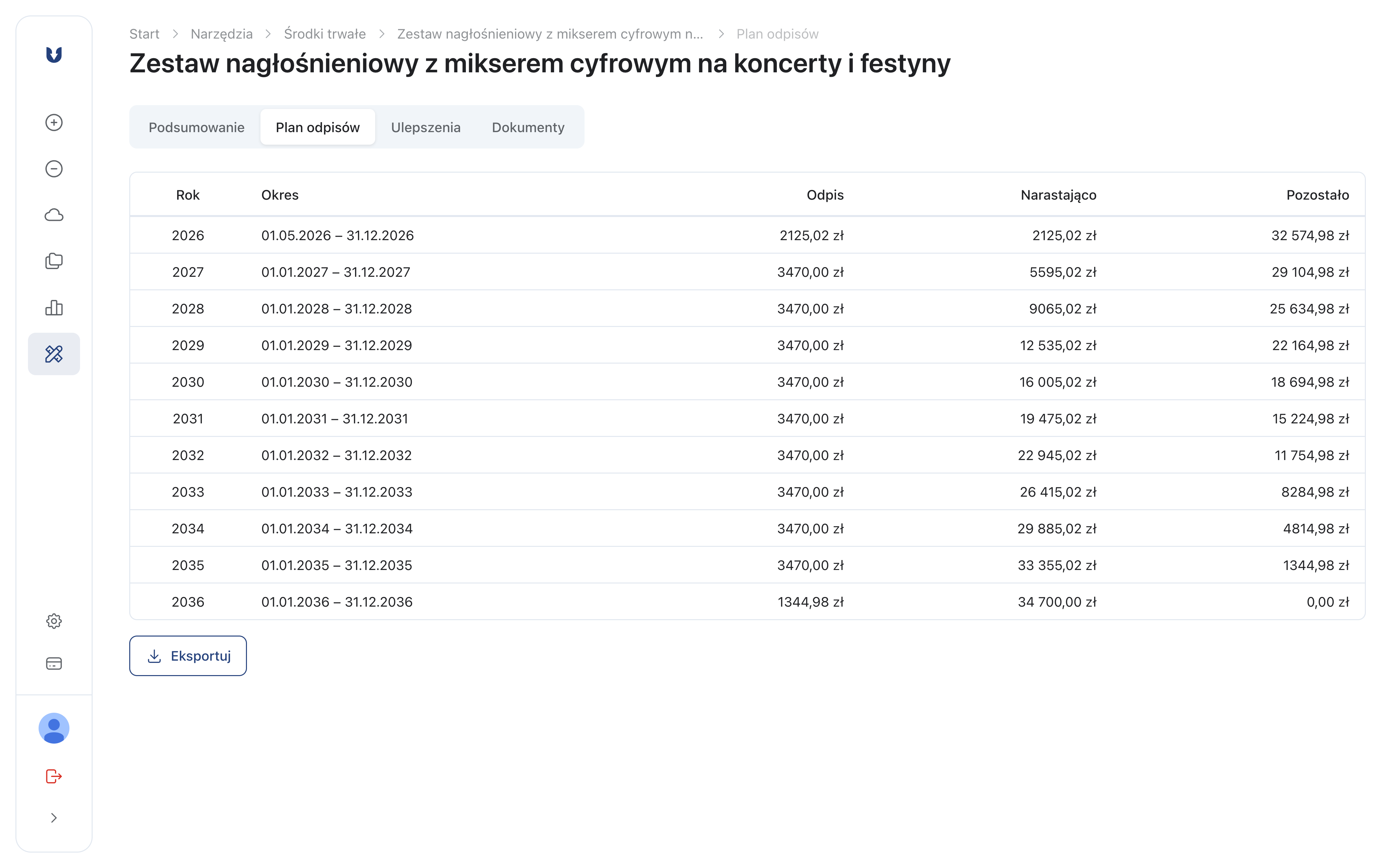Click the Rok column header
The width and height of the screenshot is (1389, 868).
point(188,195)
